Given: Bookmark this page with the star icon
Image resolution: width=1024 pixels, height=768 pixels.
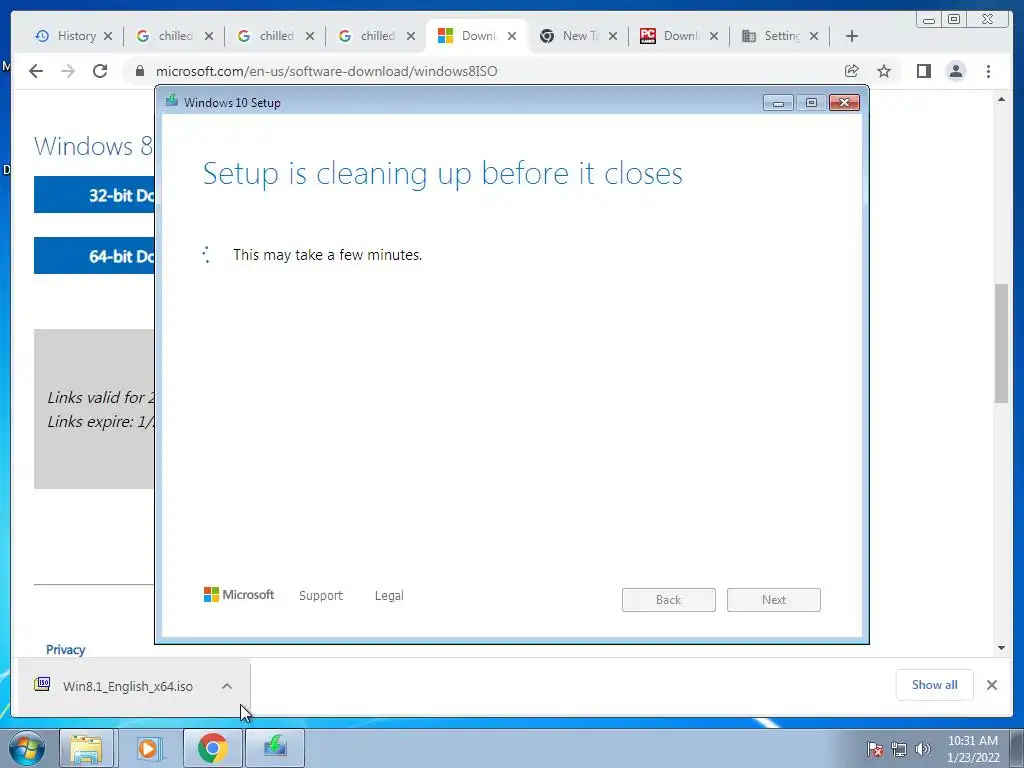Looking at the screenshot, I should coord(884,71).
